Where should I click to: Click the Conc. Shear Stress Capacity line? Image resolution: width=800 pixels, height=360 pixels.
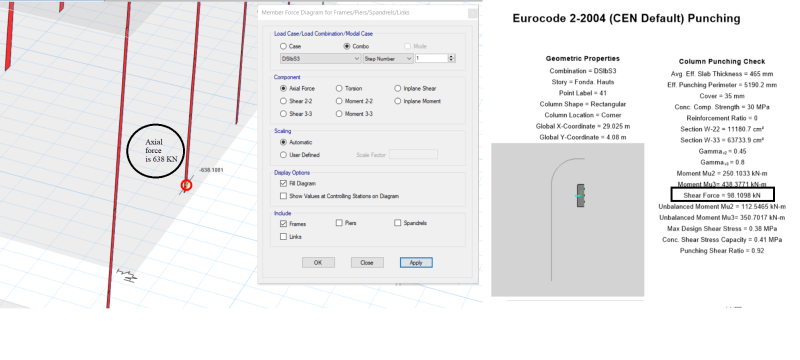pos(722,240)
